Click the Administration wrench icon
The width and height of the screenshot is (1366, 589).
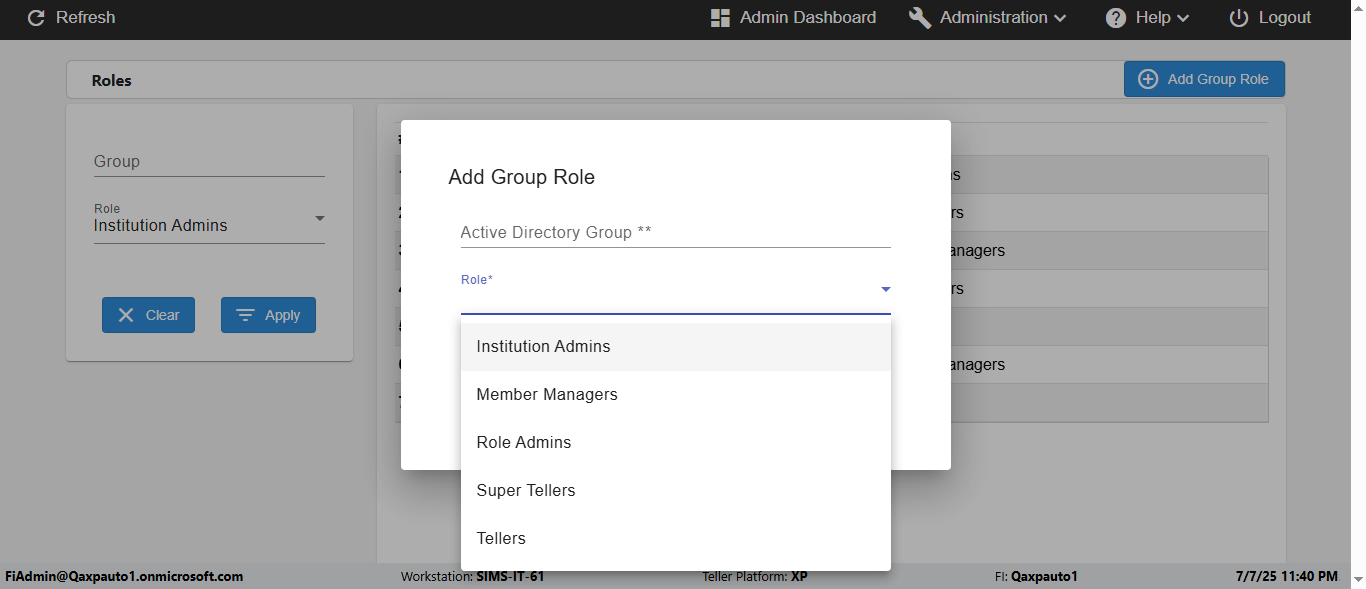920,18
